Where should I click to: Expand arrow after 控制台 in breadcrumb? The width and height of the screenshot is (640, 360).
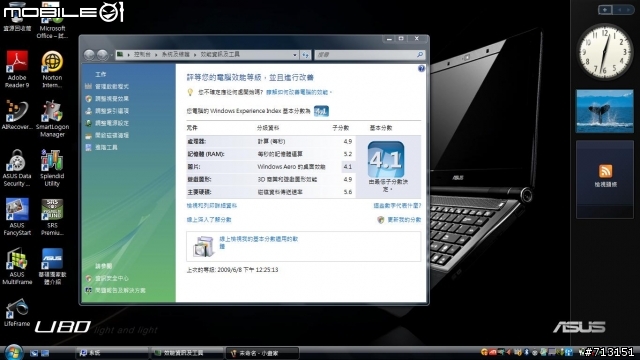pos(156,55)
